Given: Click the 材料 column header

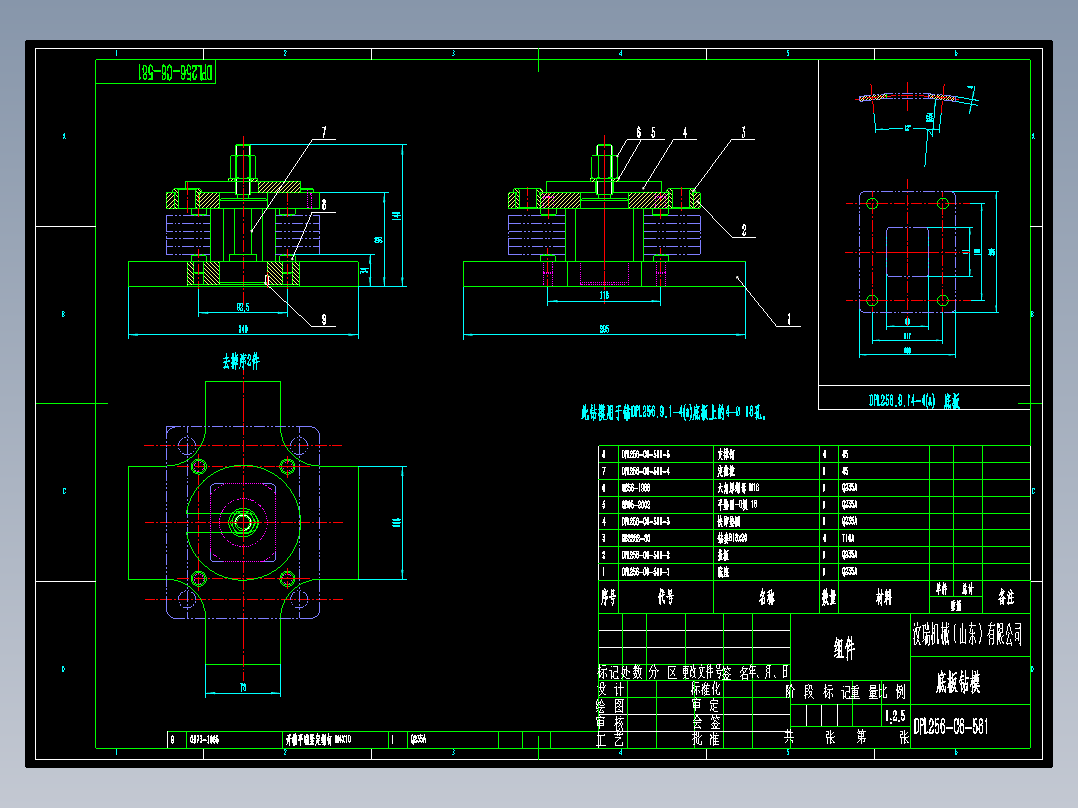Looking at the screenshot, I should [884, 597].
